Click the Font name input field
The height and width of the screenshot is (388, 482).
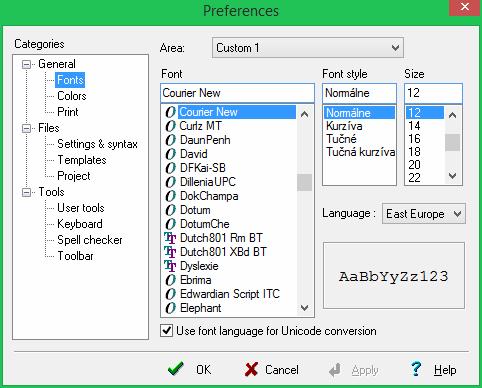(237, 93)
